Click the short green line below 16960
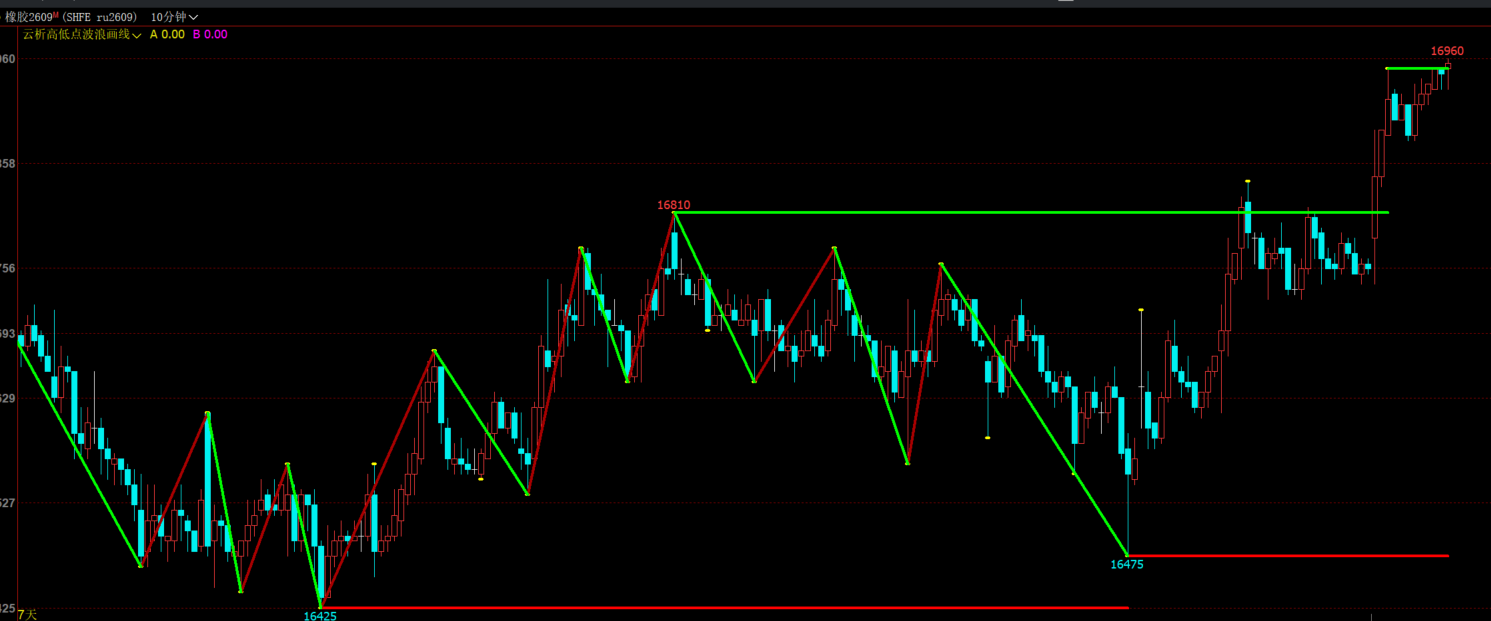This screenshot has height=621, width=1491. (x=1417, y=68)
